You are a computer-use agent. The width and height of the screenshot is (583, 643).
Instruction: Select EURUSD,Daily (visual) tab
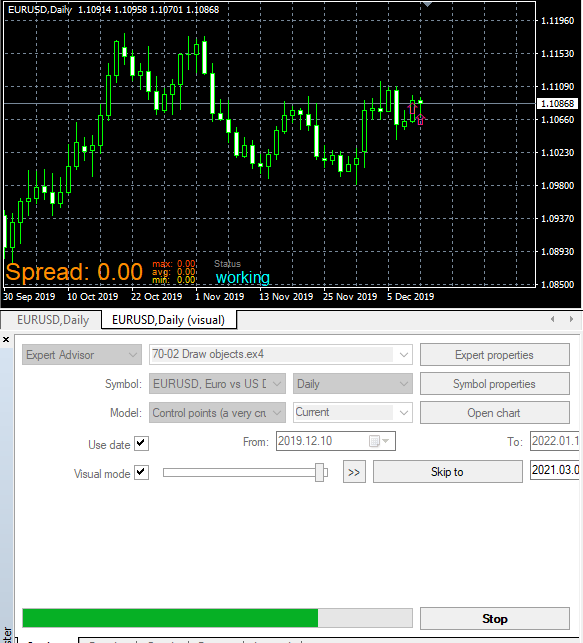[x=169, y=320]
